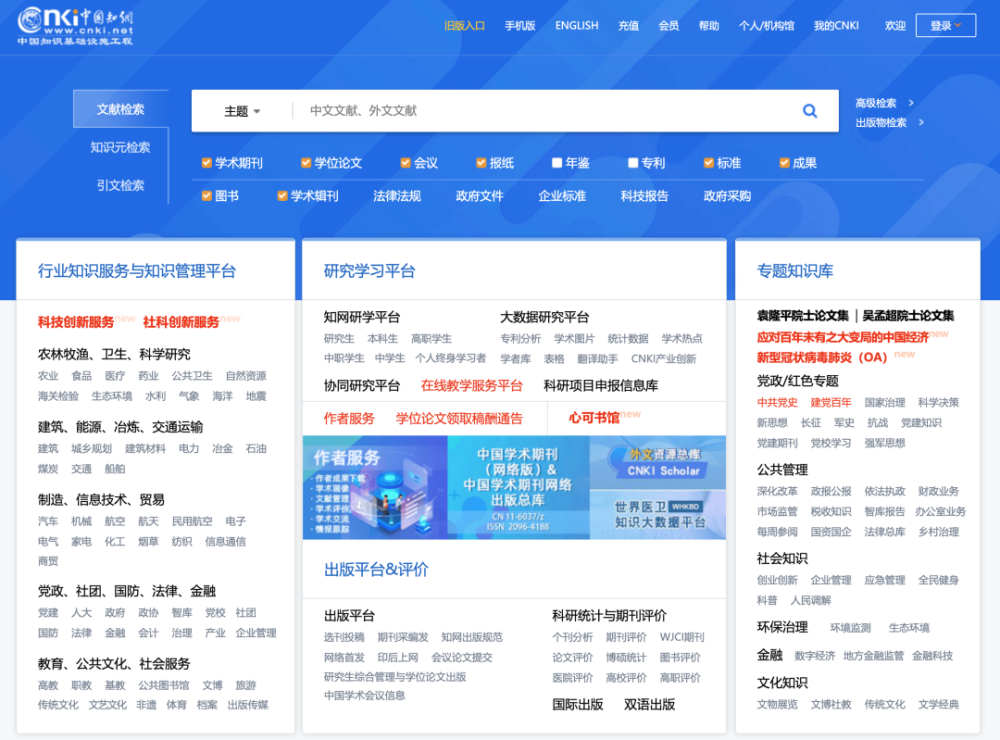Switch to ENGLISH version
Image resolution: width=1000 pixels, height=740 pixels.
[577, 26]
